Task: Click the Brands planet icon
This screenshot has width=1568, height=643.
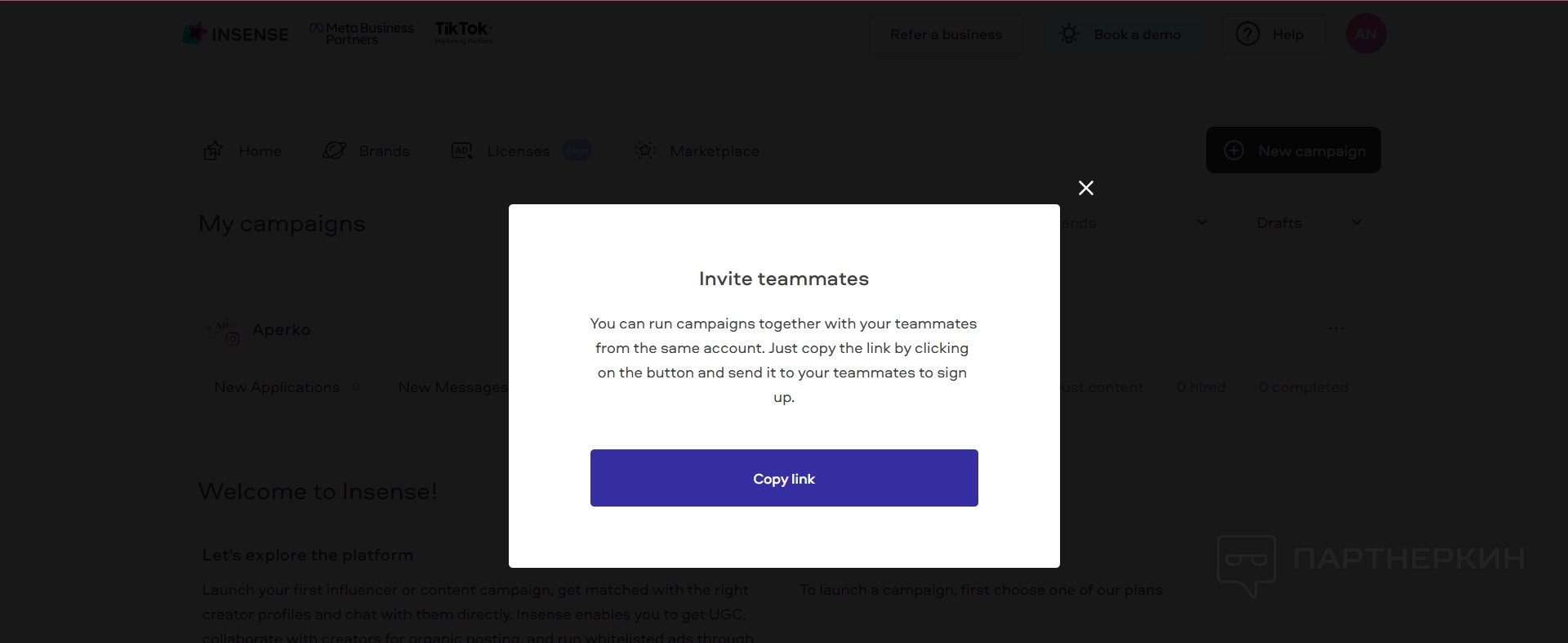Action: tap(334, 151)
